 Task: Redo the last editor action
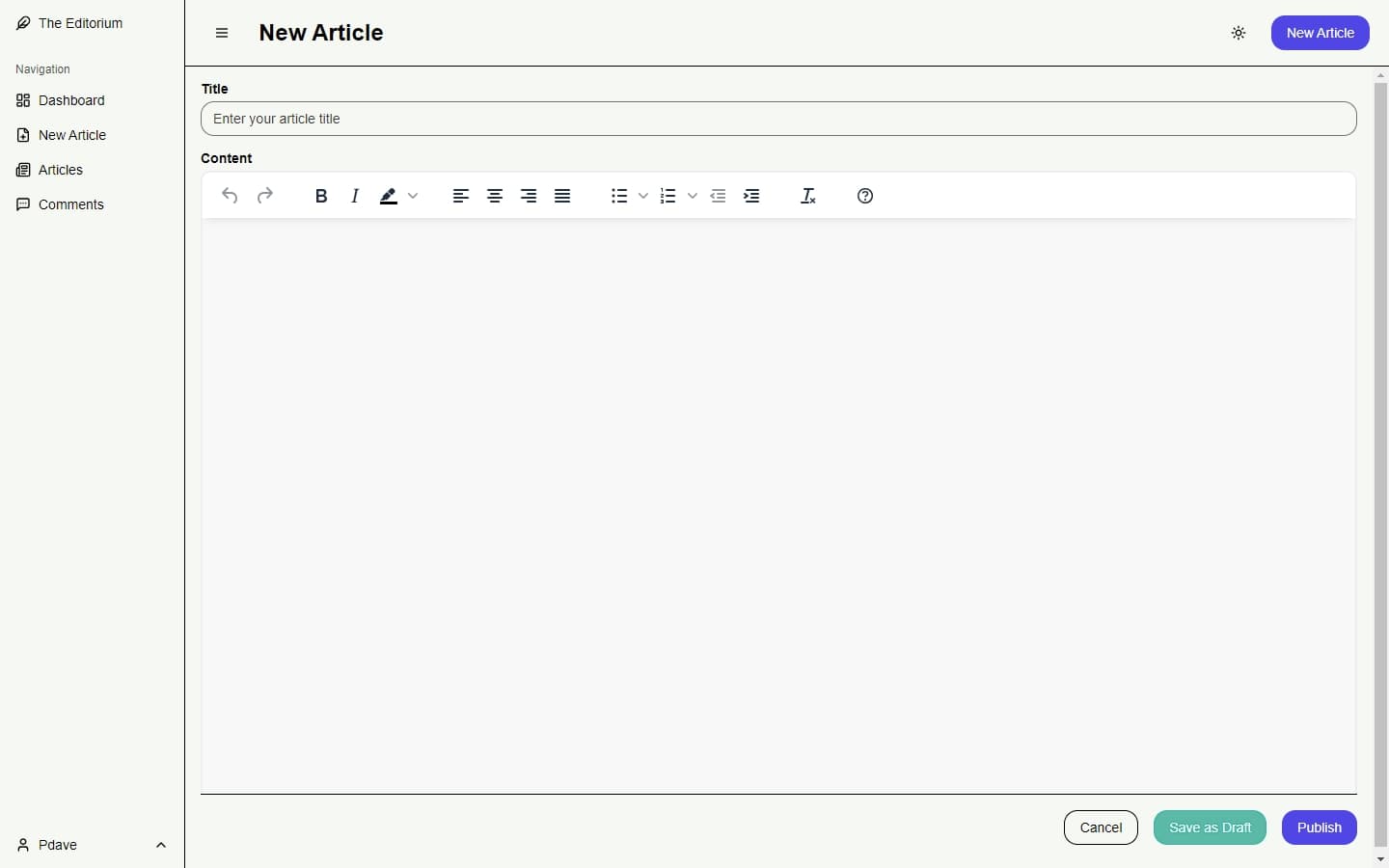[265, 196]
